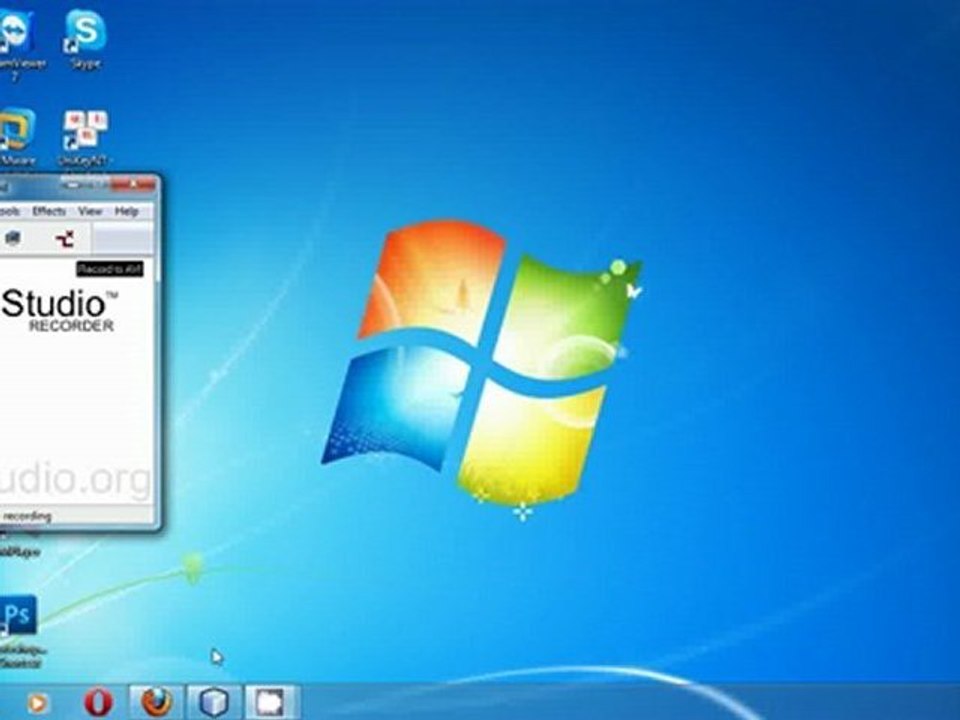Image resolution: width=960 pixels, height=720 pixels.
Task: Open the TeamViewer 7 desktop shortcut
Action: (17, 44)
